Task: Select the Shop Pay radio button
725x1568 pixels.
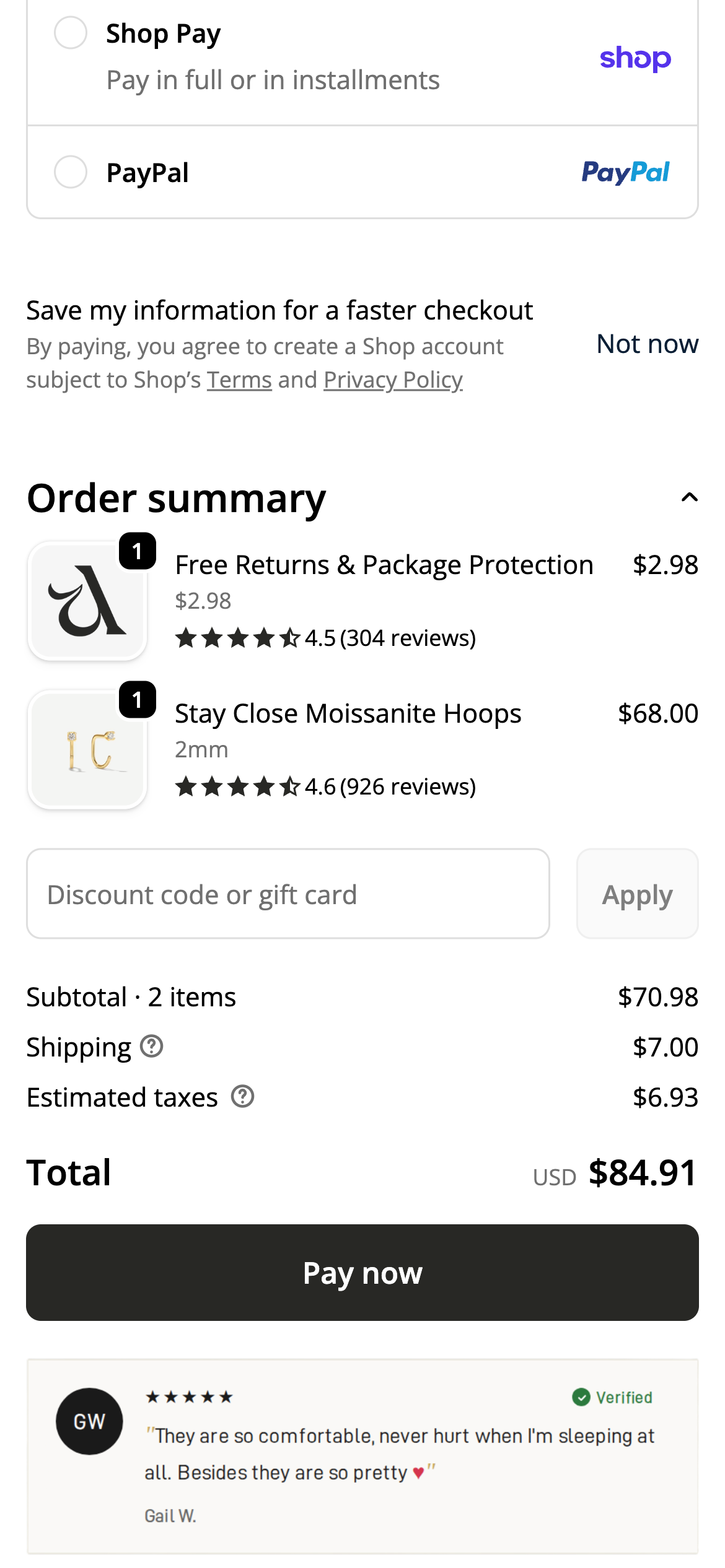Action: [71, 33]
